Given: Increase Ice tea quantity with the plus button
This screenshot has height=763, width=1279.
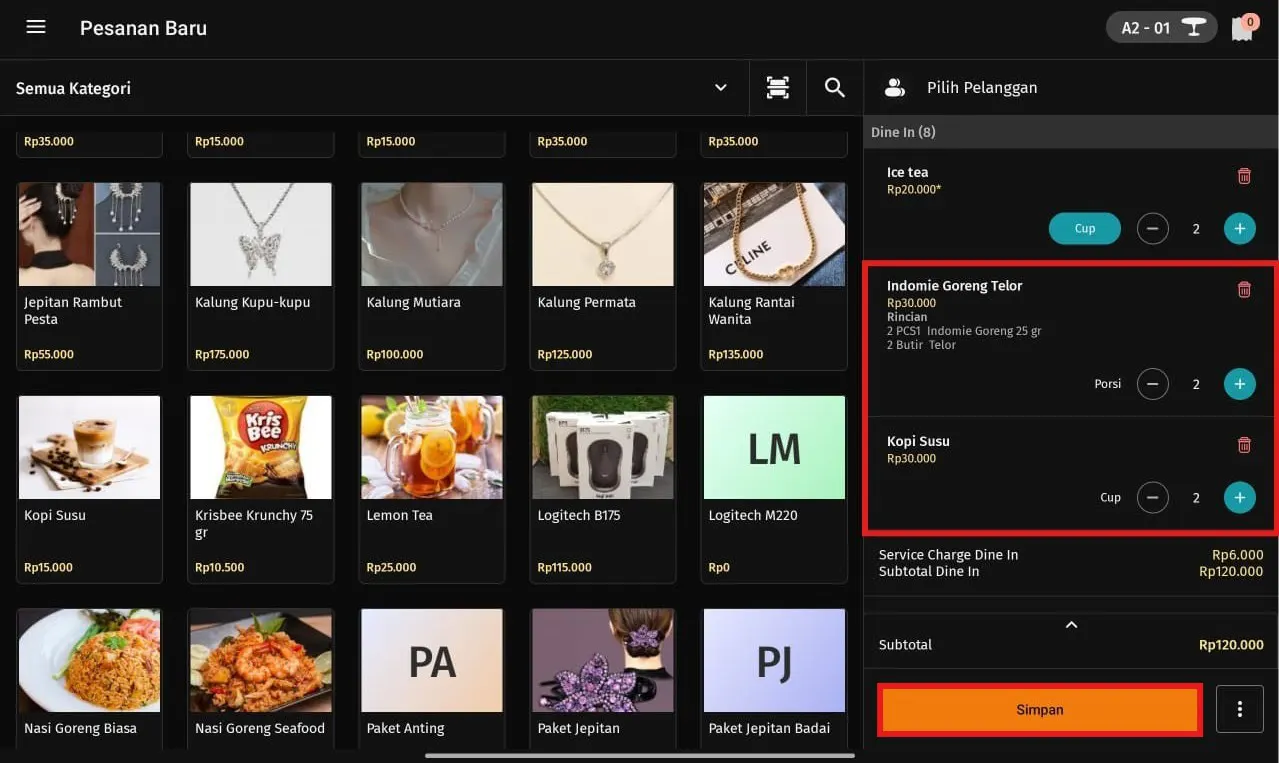Looking at the screenshot, I should (x=1239, y=228).
